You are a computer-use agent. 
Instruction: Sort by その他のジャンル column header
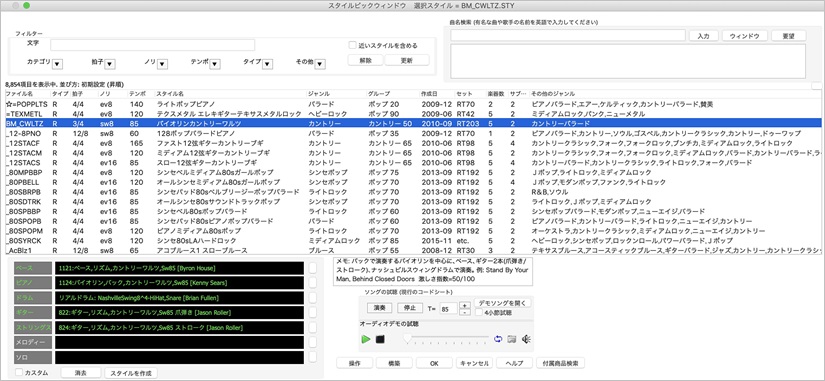click(675, 94)
